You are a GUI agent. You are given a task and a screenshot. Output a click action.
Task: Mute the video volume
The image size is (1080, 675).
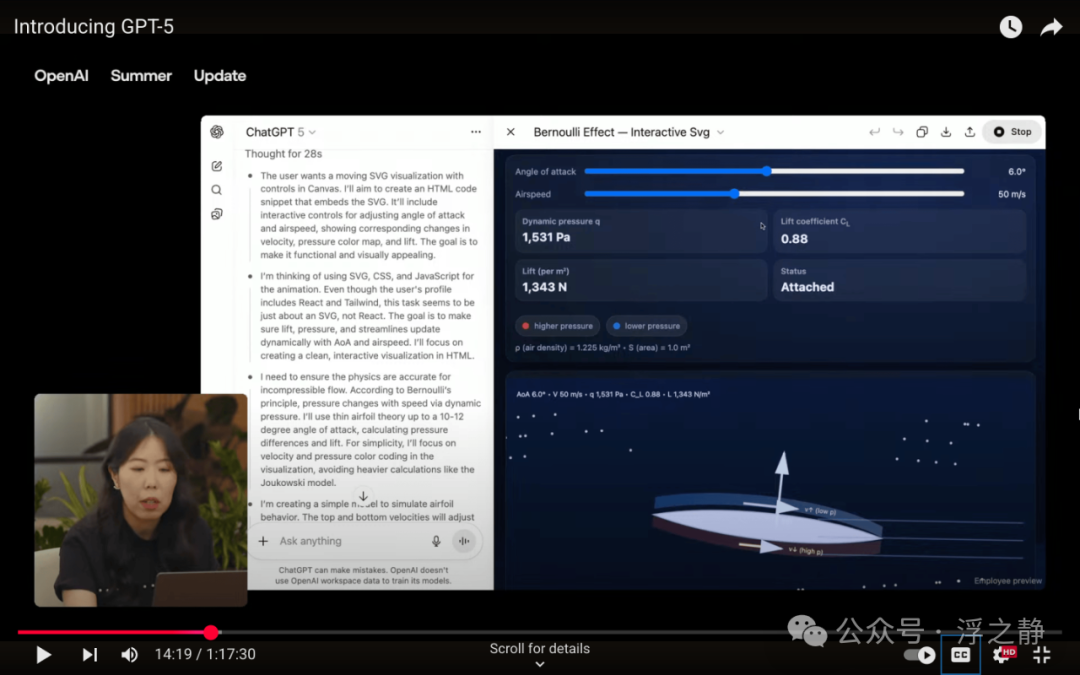coord(129,654)
